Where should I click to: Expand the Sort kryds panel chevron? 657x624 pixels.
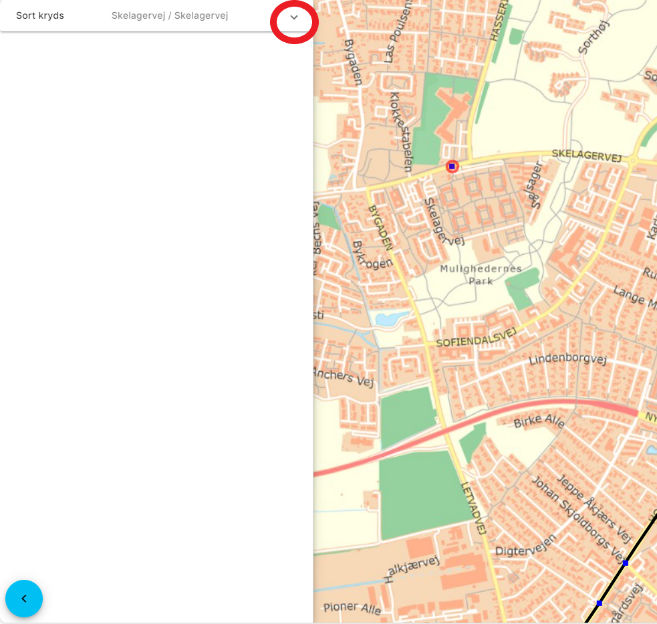(294, 17)
